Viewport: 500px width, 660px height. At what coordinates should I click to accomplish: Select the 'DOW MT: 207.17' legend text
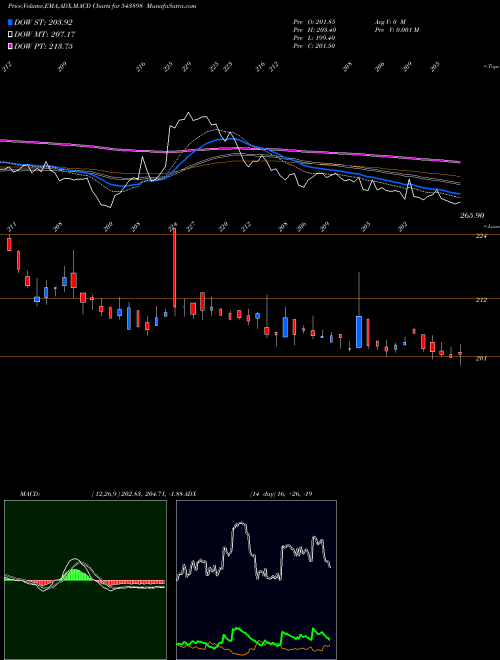tap(45, 34)
